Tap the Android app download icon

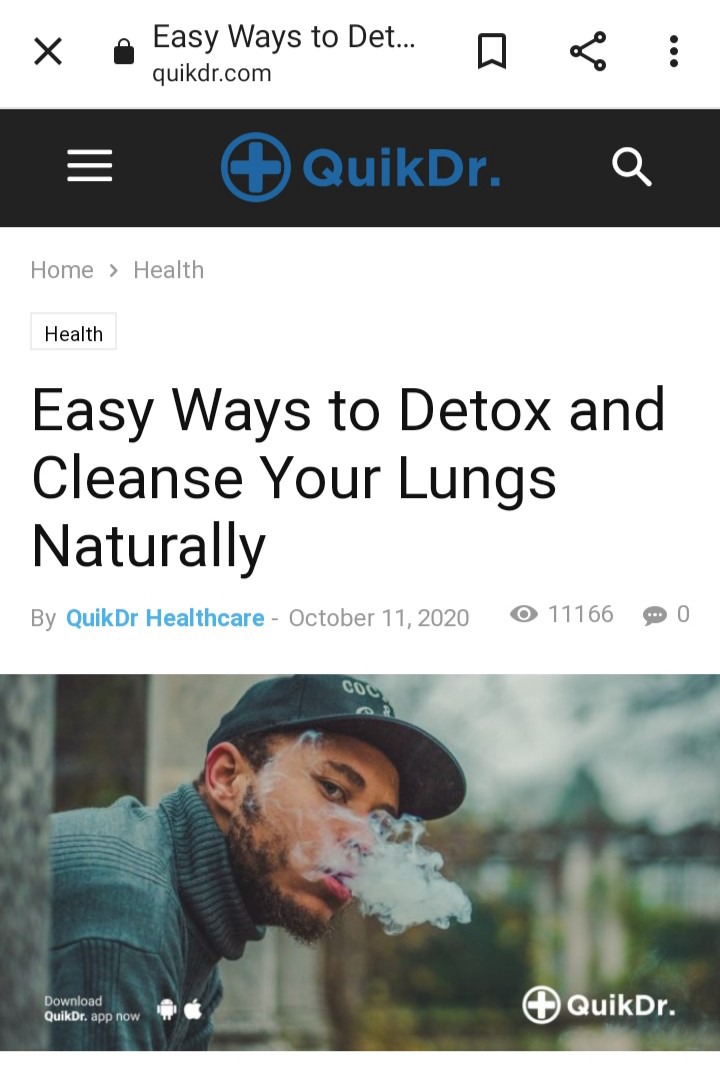click(x=166, y=1009)
